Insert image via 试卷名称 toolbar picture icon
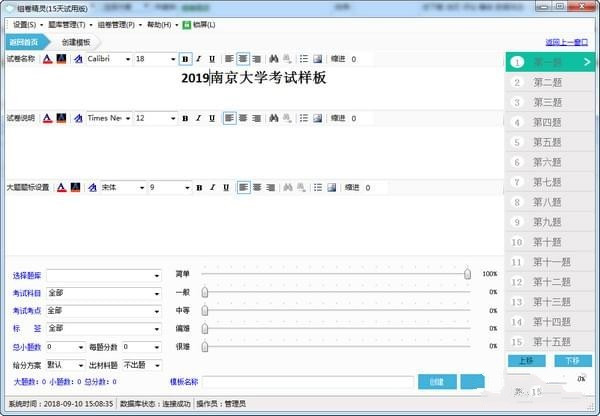The image size is (600, 416). 317,59
